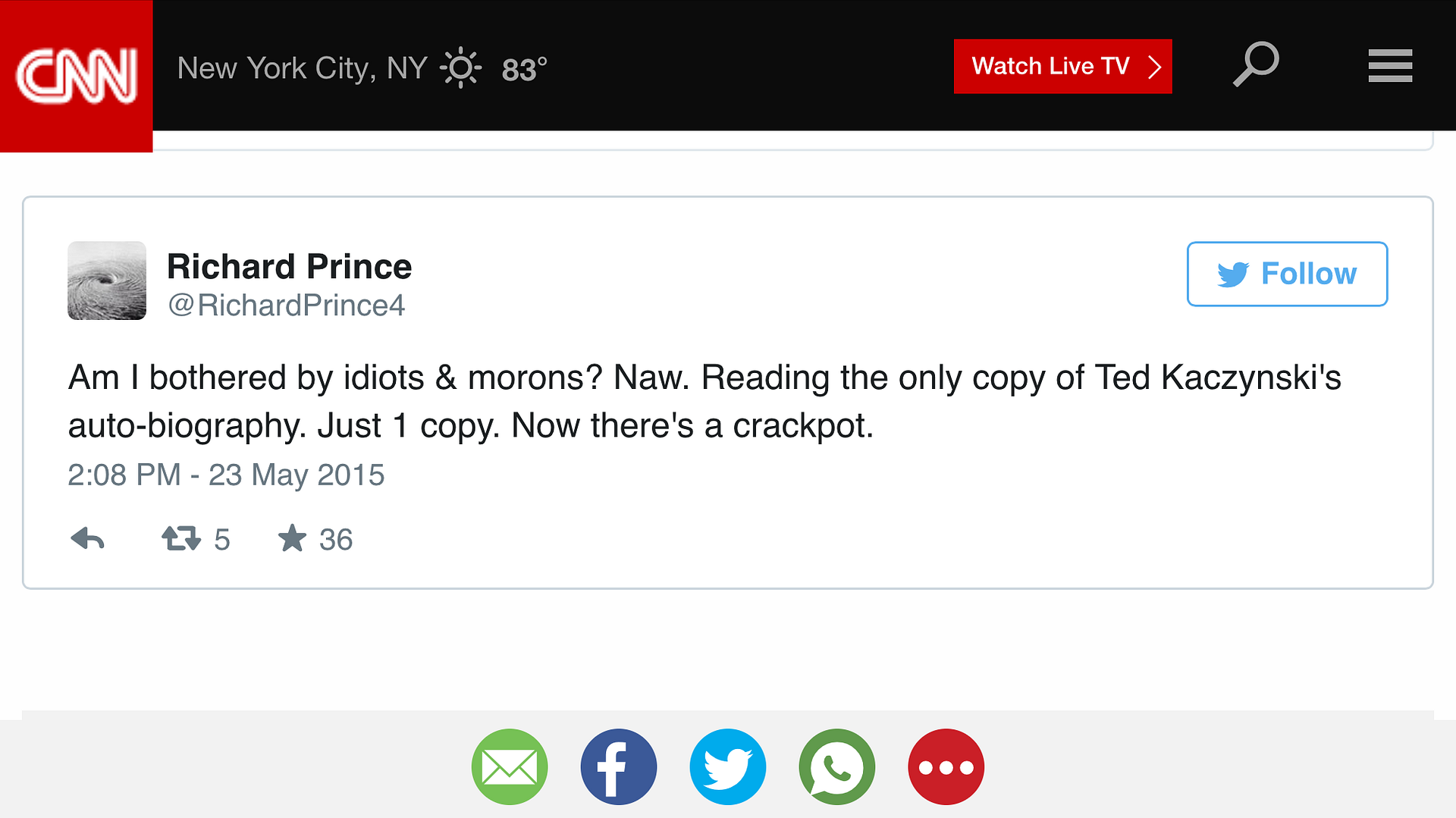Click the Watch Live TV button
This screenshot has width=1456, height=818.
[x=1062, y=67]
